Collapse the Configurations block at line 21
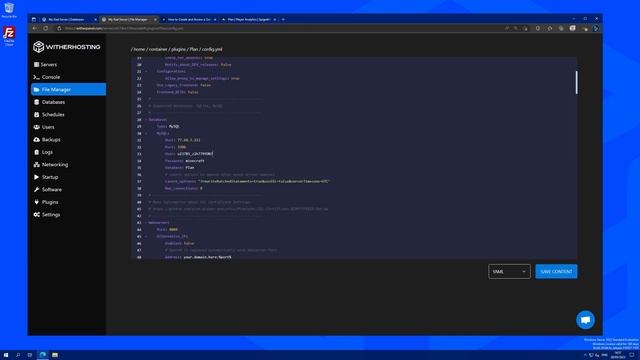This screenshot has height=360, width=640. [x=146, y=71]
